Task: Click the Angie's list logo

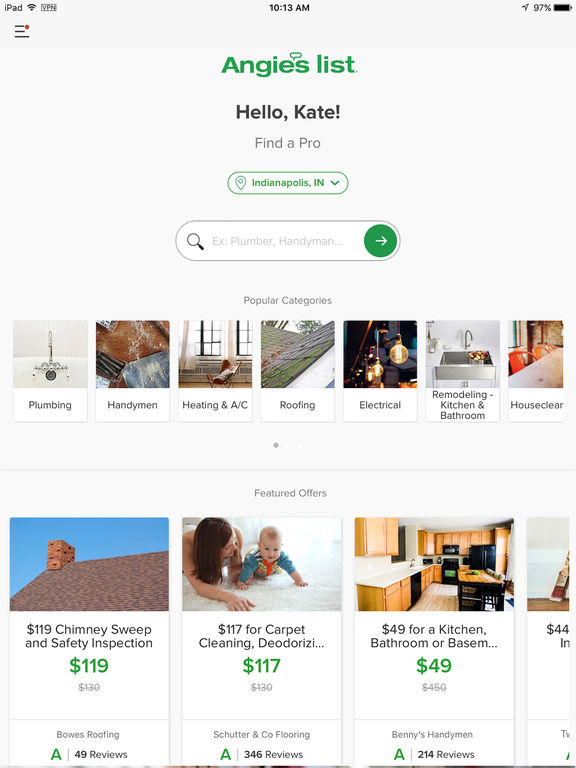Action: [x=289, y=64]
